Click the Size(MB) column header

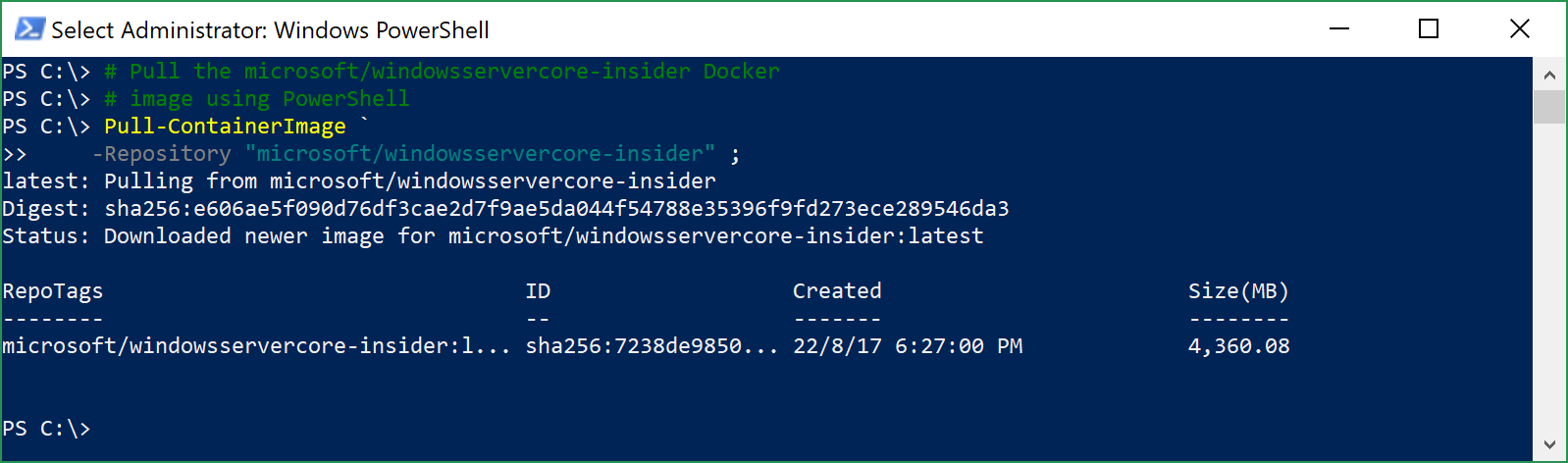[1238, 291]
